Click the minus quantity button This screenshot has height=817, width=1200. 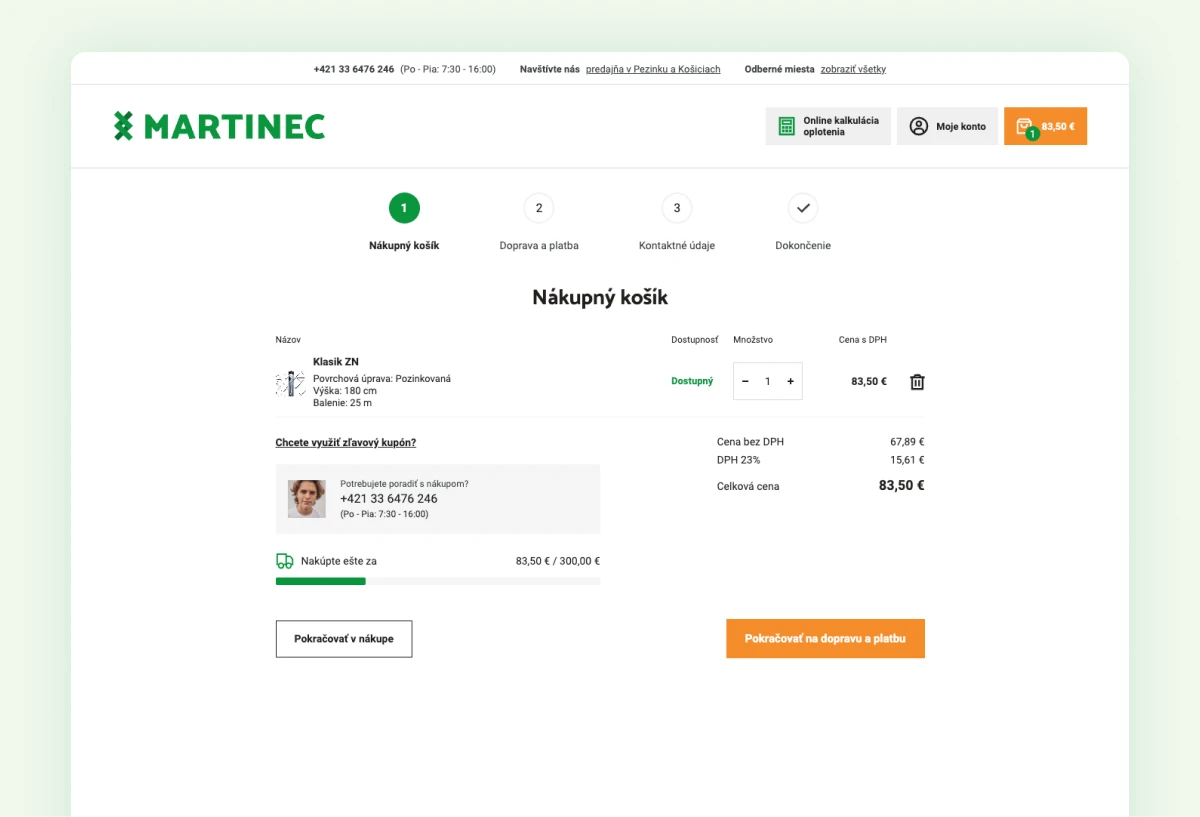coord(745,381)
